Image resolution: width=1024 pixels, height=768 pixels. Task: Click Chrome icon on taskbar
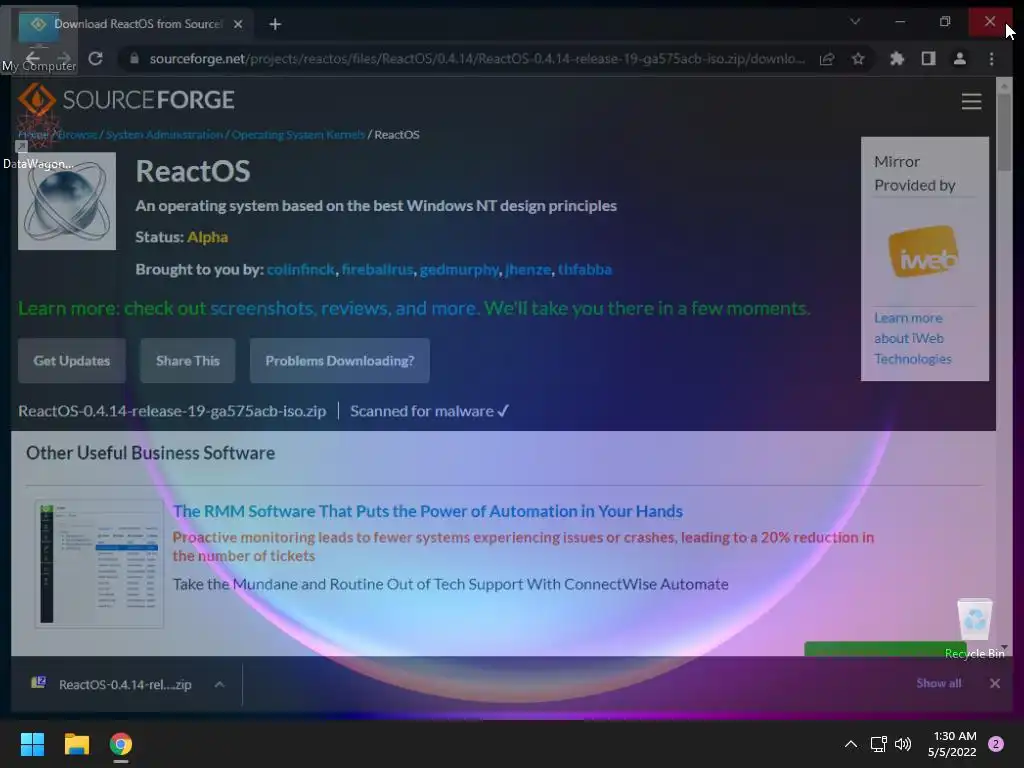click(x=121, y=744)
